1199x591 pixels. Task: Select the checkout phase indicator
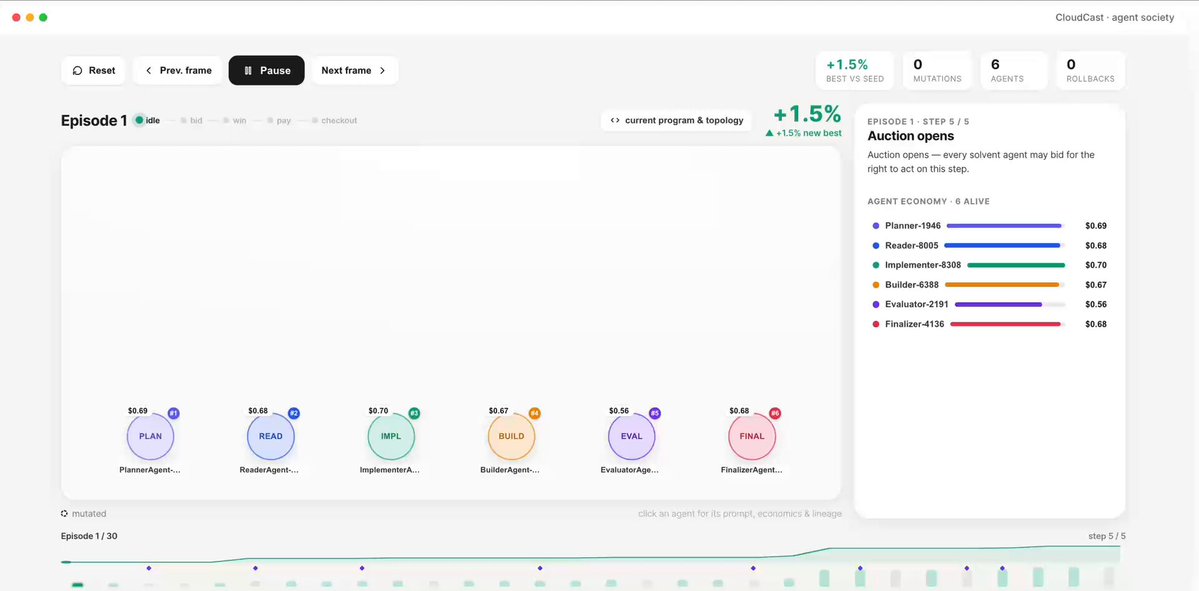(334, 121)
